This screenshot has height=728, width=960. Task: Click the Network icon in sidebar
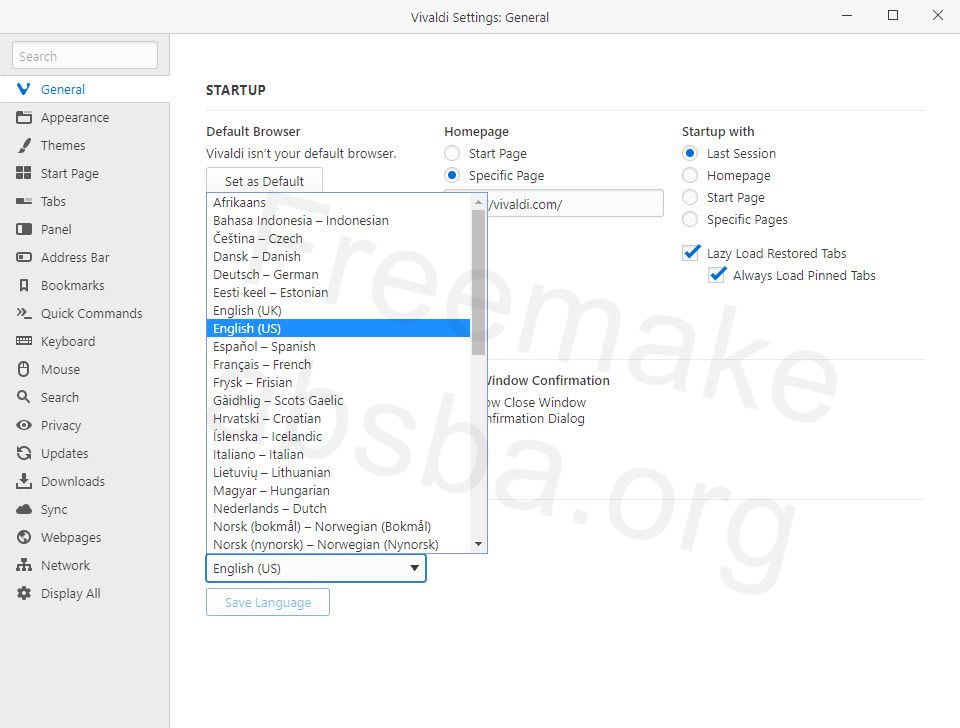click(24, 565)
